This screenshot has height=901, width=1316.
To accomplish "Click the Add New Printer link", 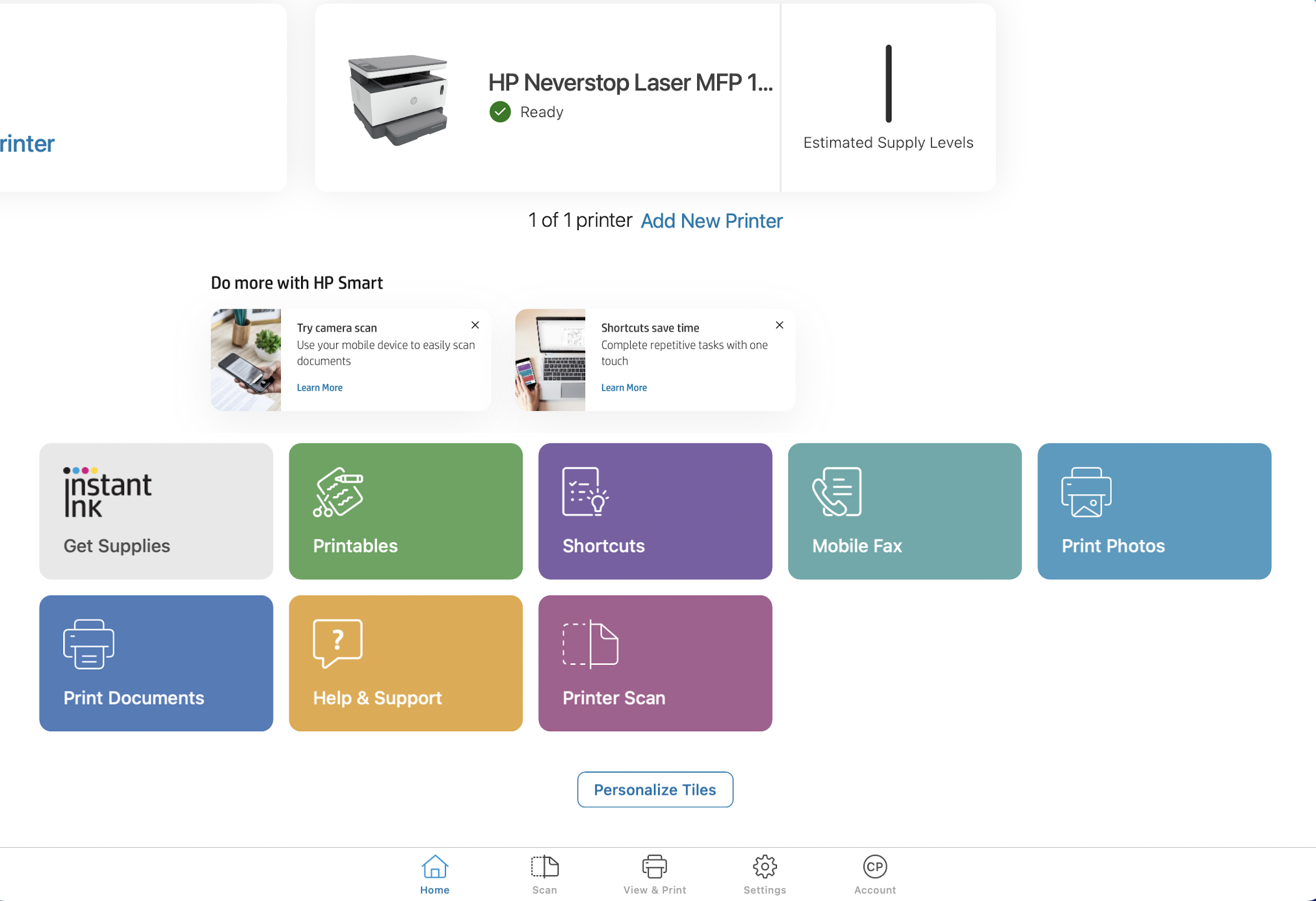I will click(x=711, y=221).
